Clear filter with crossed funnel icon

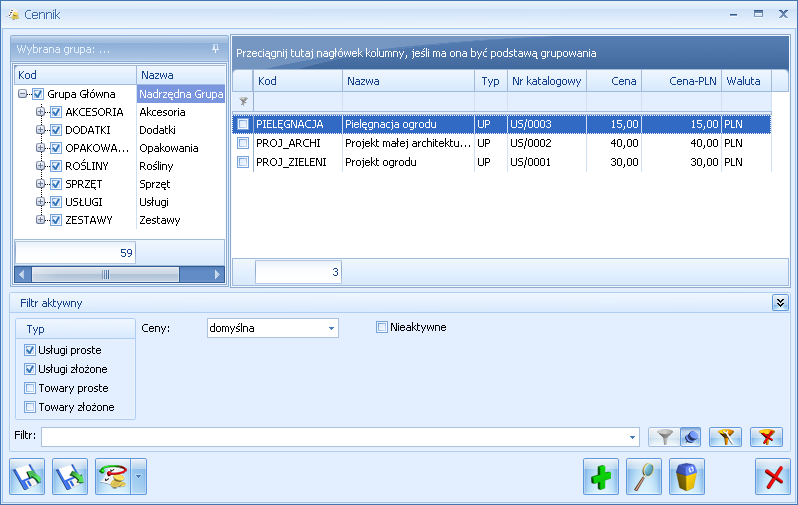point(766,437)
